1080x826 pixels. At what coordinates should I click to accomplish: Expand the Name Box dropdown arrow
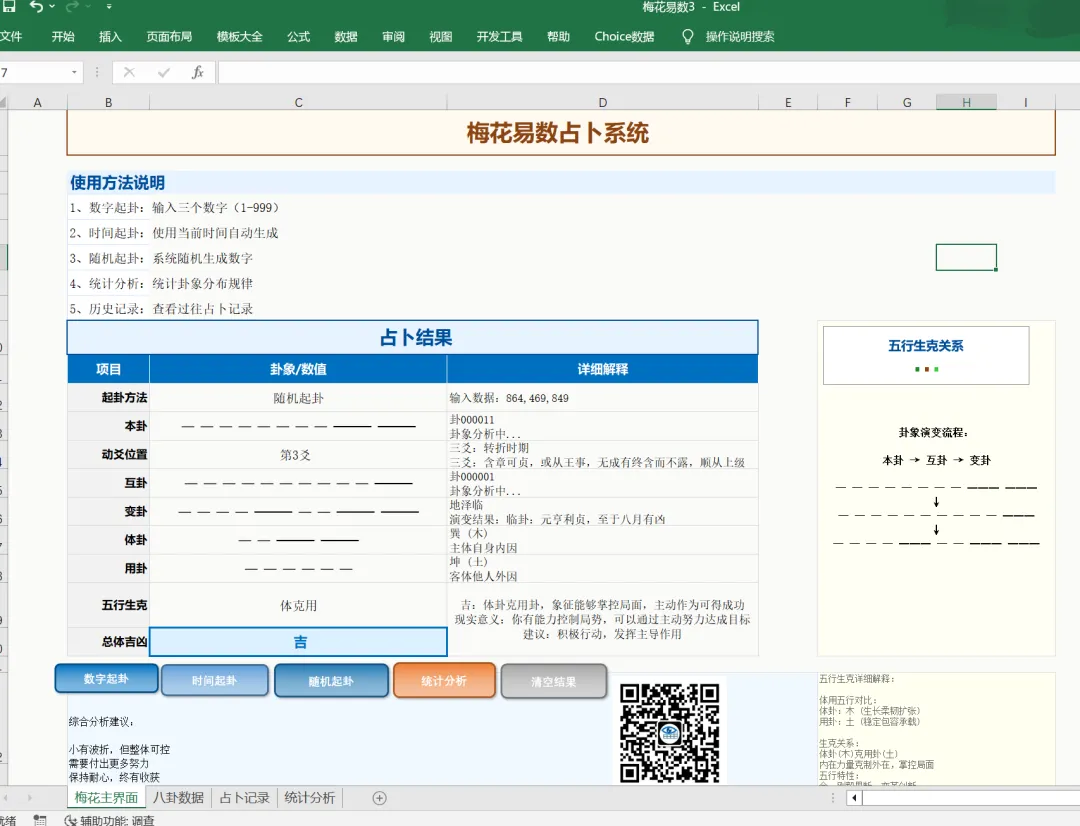coord(74,72)
